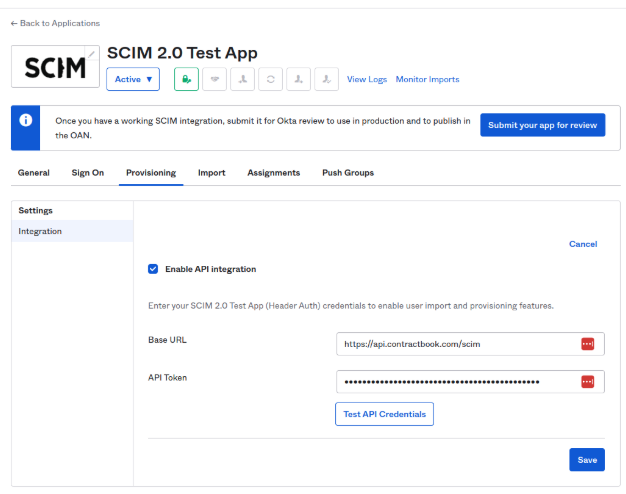Screen dimensions: 626x494
Task: Click the API Token label
Action: coord(167,377)
